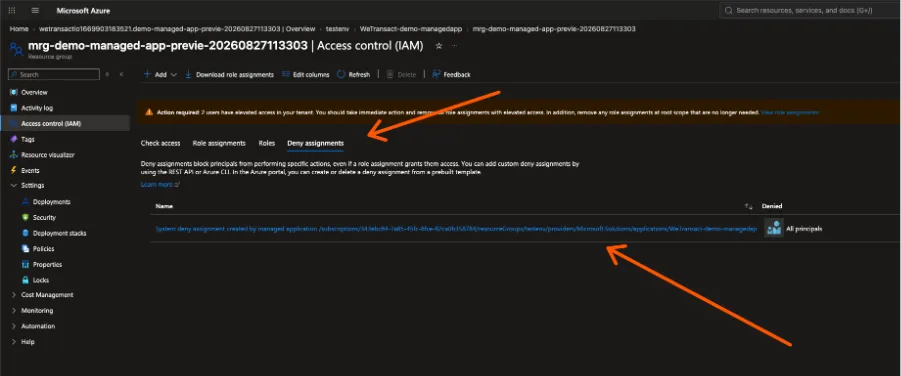
Task: Click the Overview cube icon
Action: 14,93
